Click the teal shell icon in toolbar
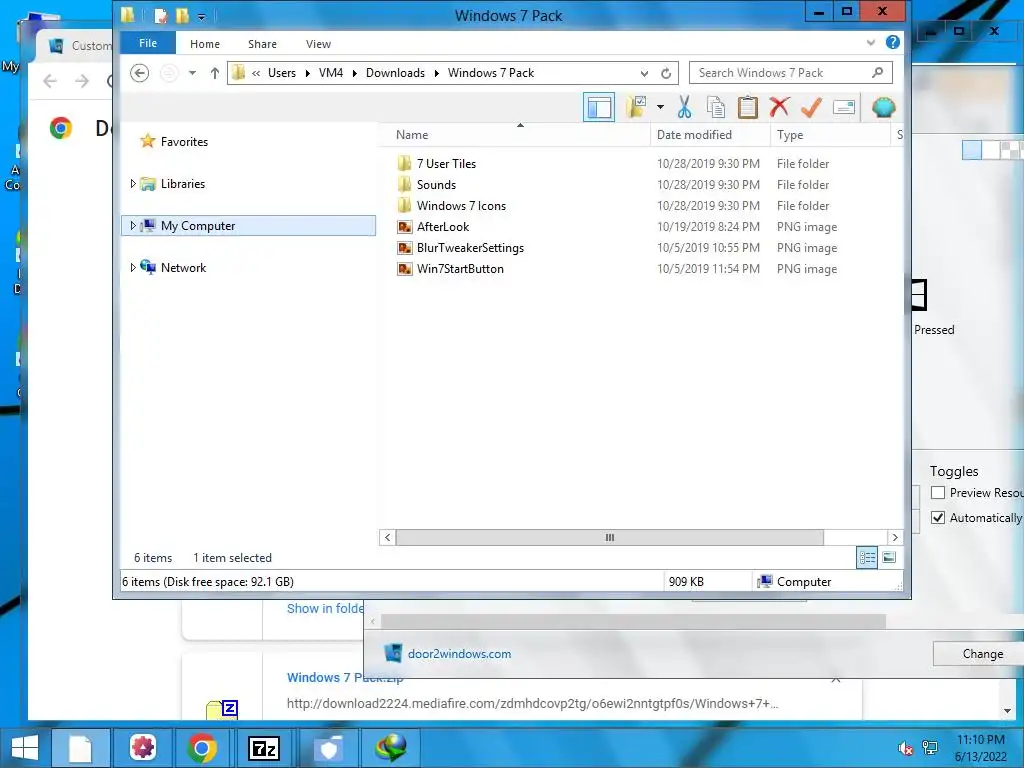The width and height of the screenshot is (1024, 768). click(884, 107)
